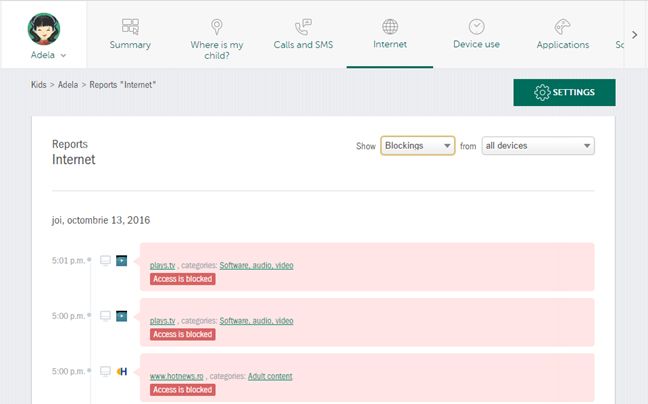Click Adela's avatar picture
648x404 pixels.
(44, 29)
